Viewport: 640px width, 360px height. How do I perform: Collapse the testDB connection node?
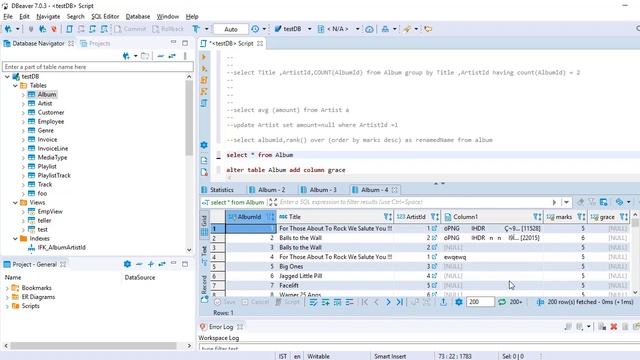point(7,77)
